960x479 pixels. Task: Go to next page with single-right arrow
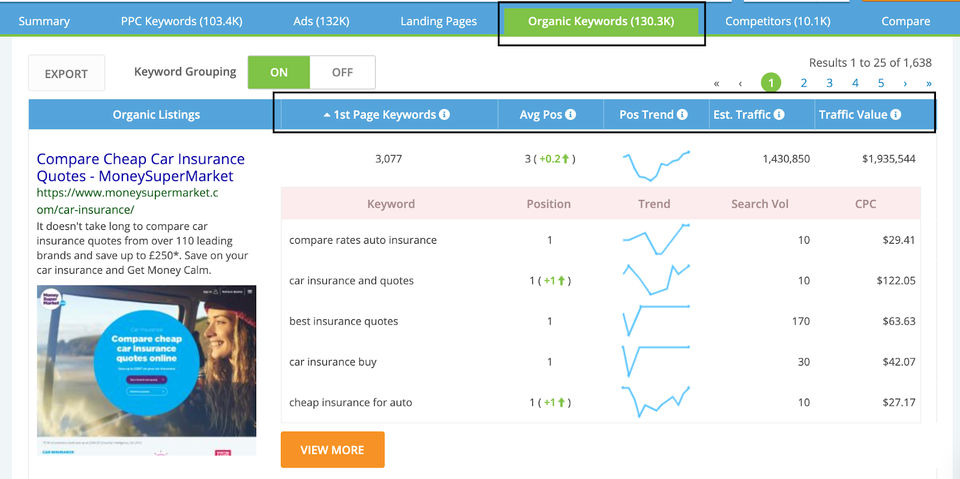click(x=905, y=83)
